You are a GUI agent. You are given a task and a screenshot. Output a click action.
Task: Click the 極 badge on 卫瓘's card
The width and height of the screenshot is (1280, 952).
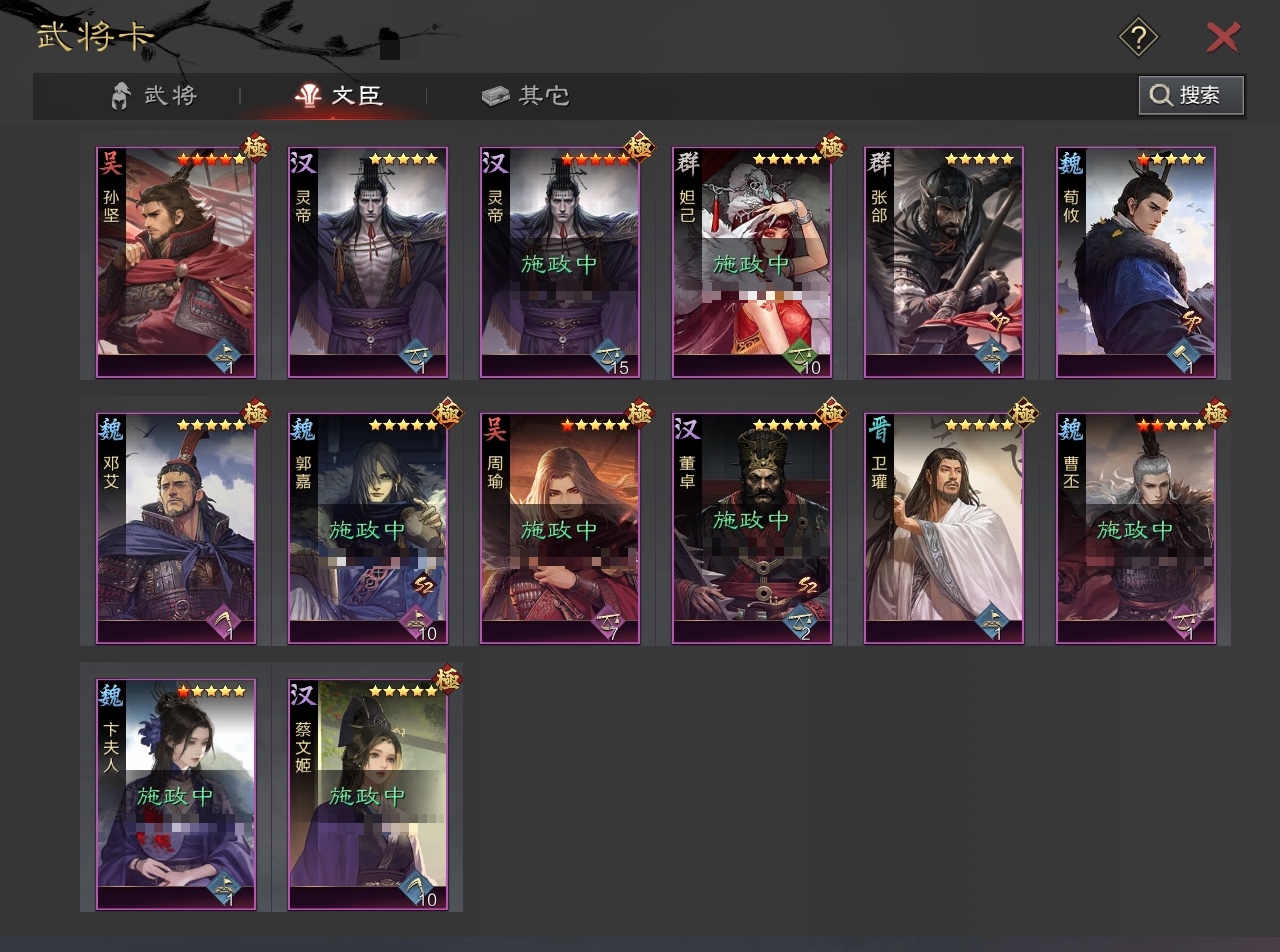pyautogui.click(x=1024, y=413)
